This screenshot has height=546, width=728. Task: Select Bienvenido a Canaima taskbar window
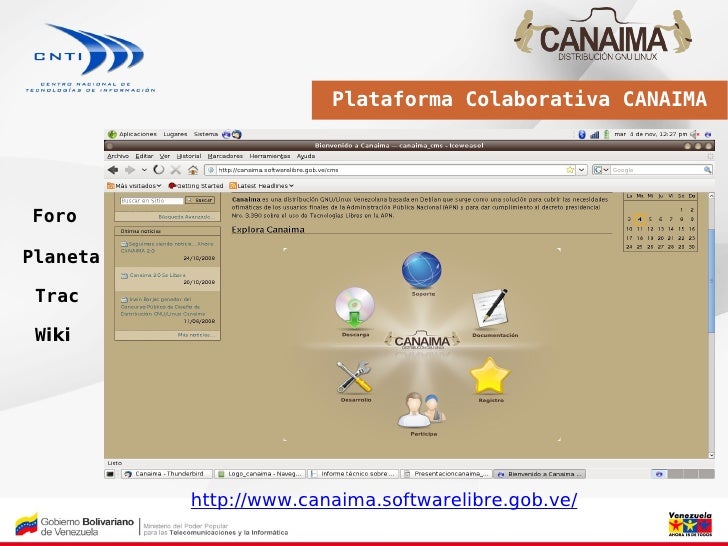click(540, 474)
